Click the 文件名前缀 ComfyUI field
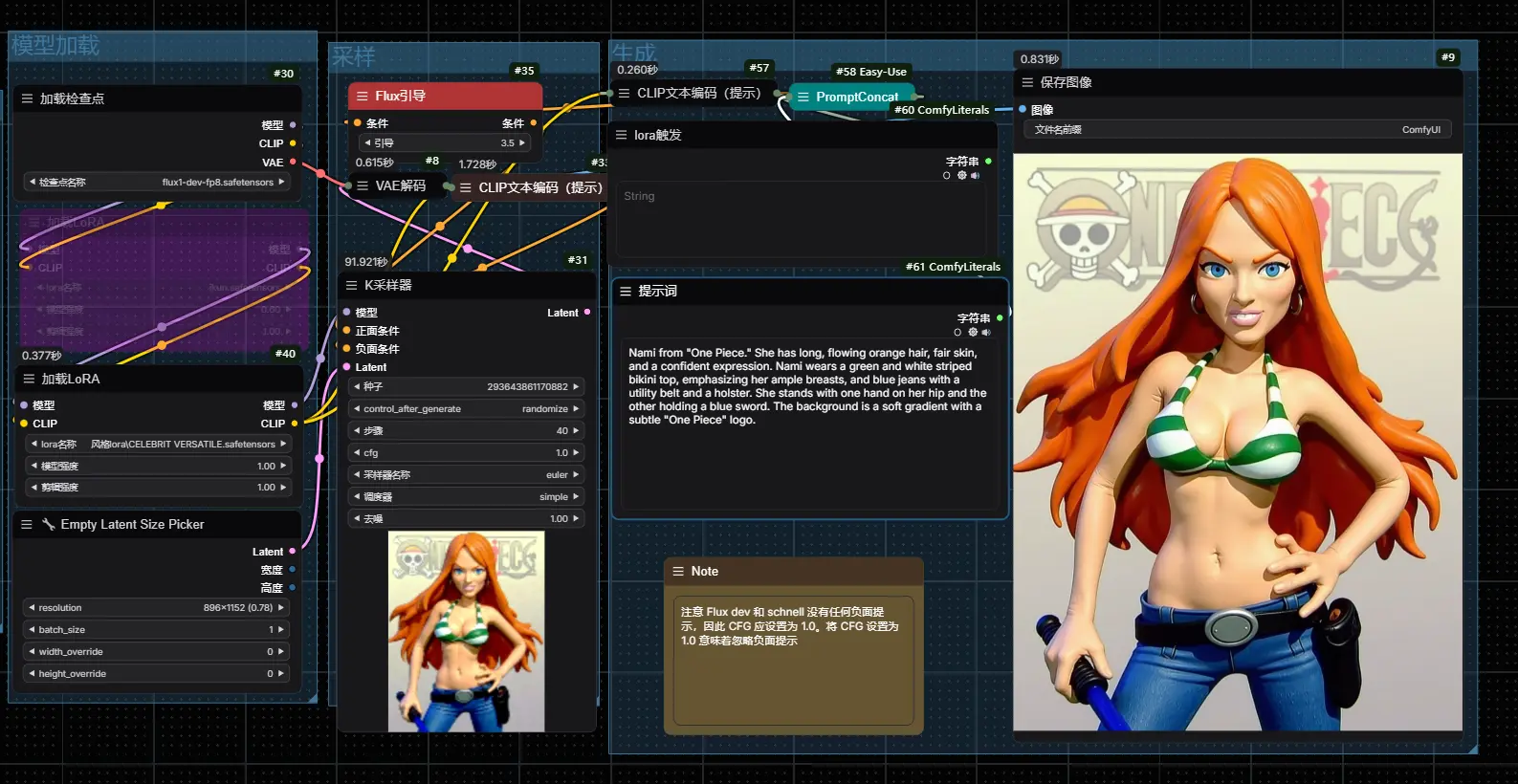This screenshot has width=1518, height=784. 1238,129
